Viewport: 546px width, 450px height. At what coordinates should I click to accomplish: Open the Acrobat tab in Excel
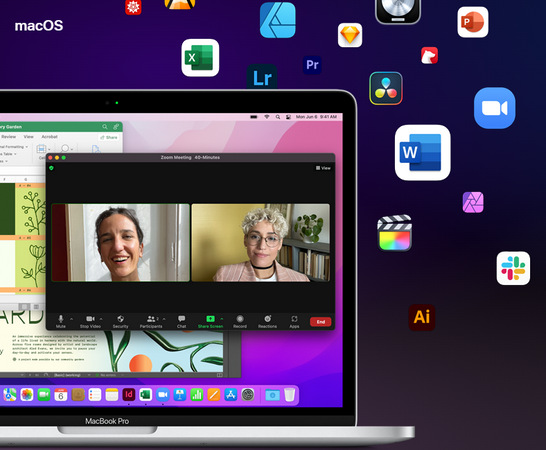pos(49,137)
